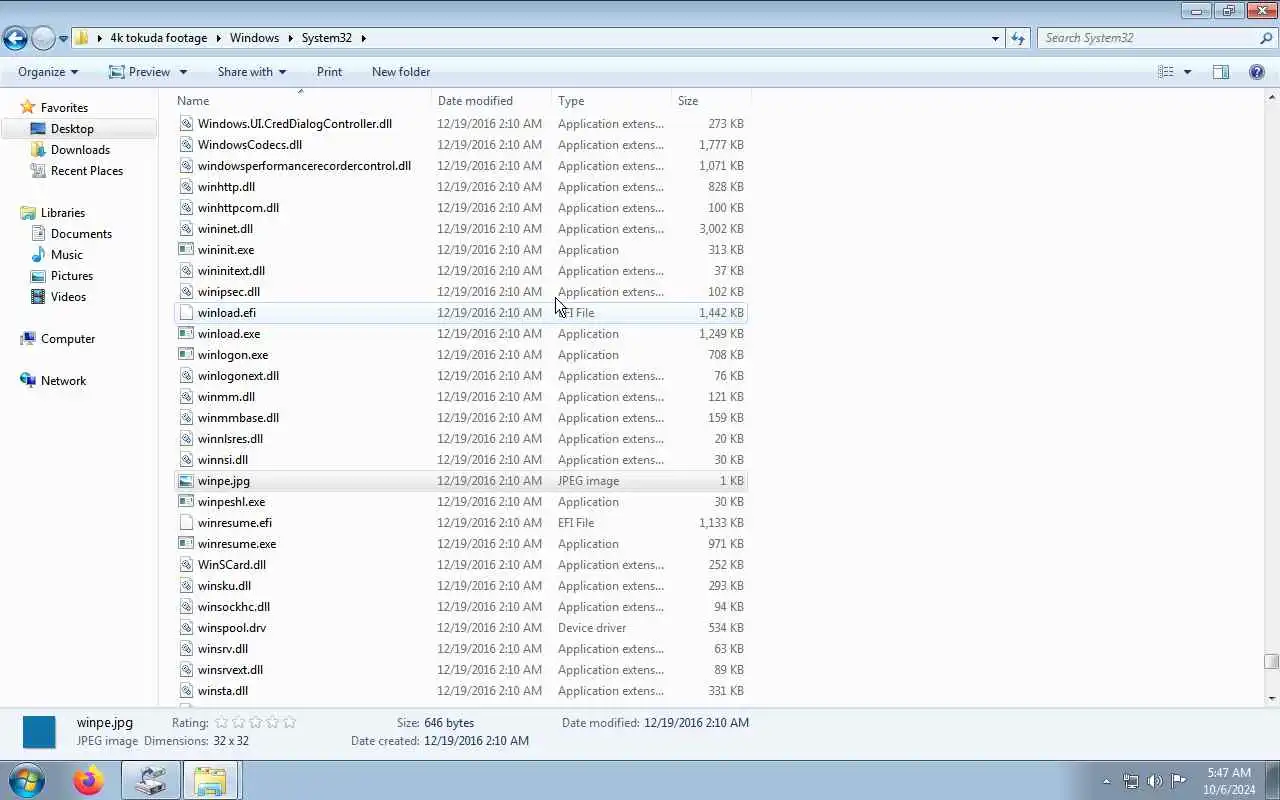1280x800 pixels.
Task: Click the change view icon
Action: [1166, 72]
